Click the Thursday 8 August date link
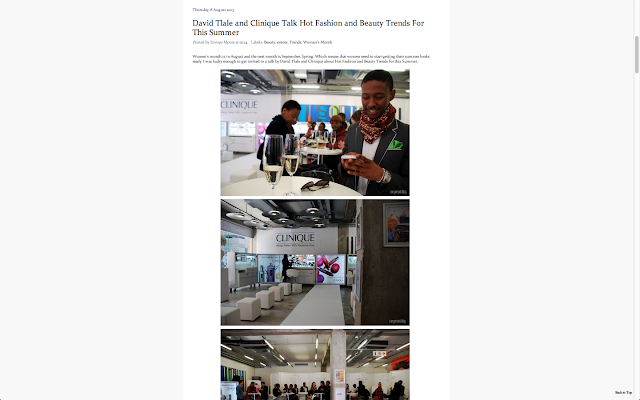The height and width of the screenshot is (400, 640). pos(213,9)
